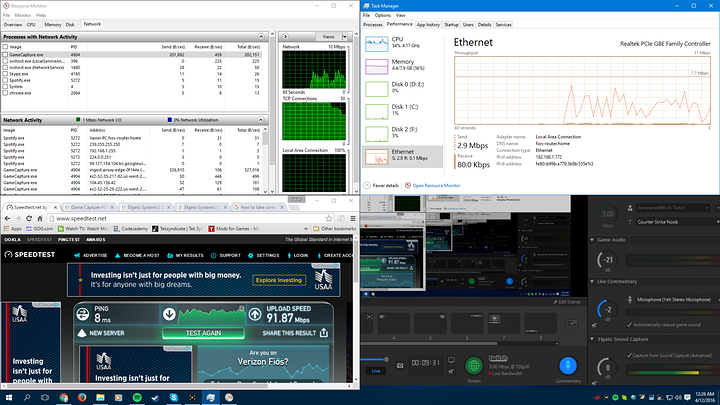Toggle Automatically reduce game sound checkbox
Screen dimensions: 720x405
[x=627, y=326]
